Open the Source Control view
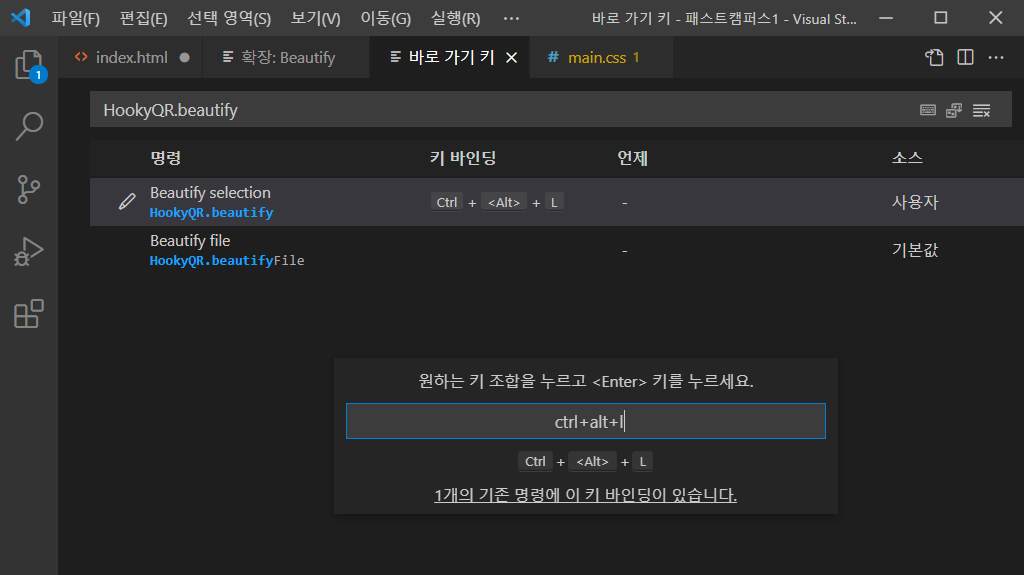Screen dimensions: 1024x575 29,189
